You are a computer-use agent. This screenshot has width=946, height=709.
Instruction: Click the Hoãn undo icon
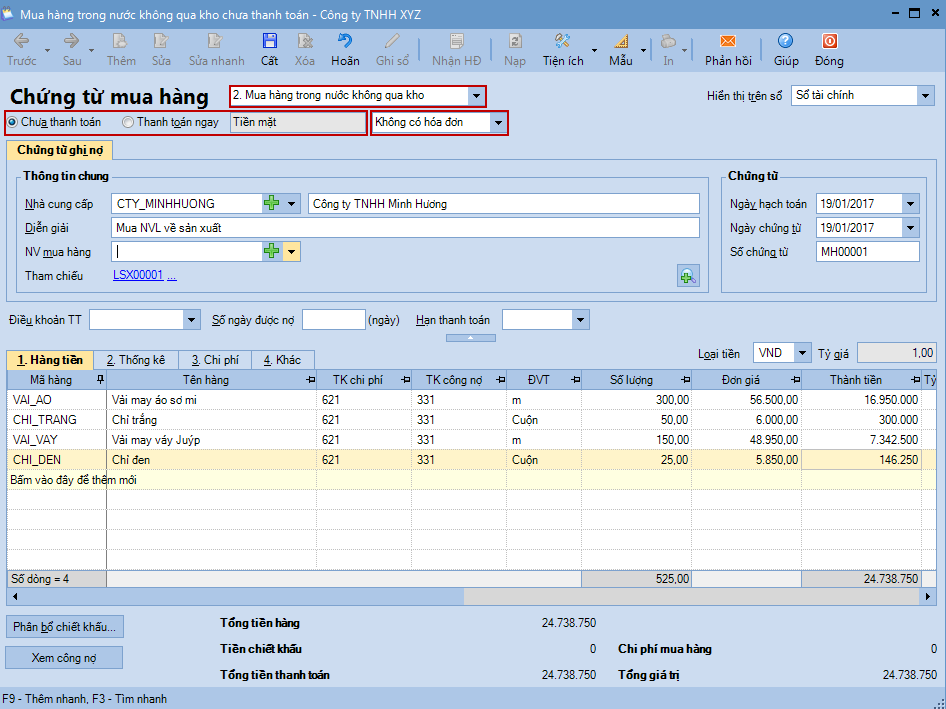pyautogui.click(x=345, y=49)
